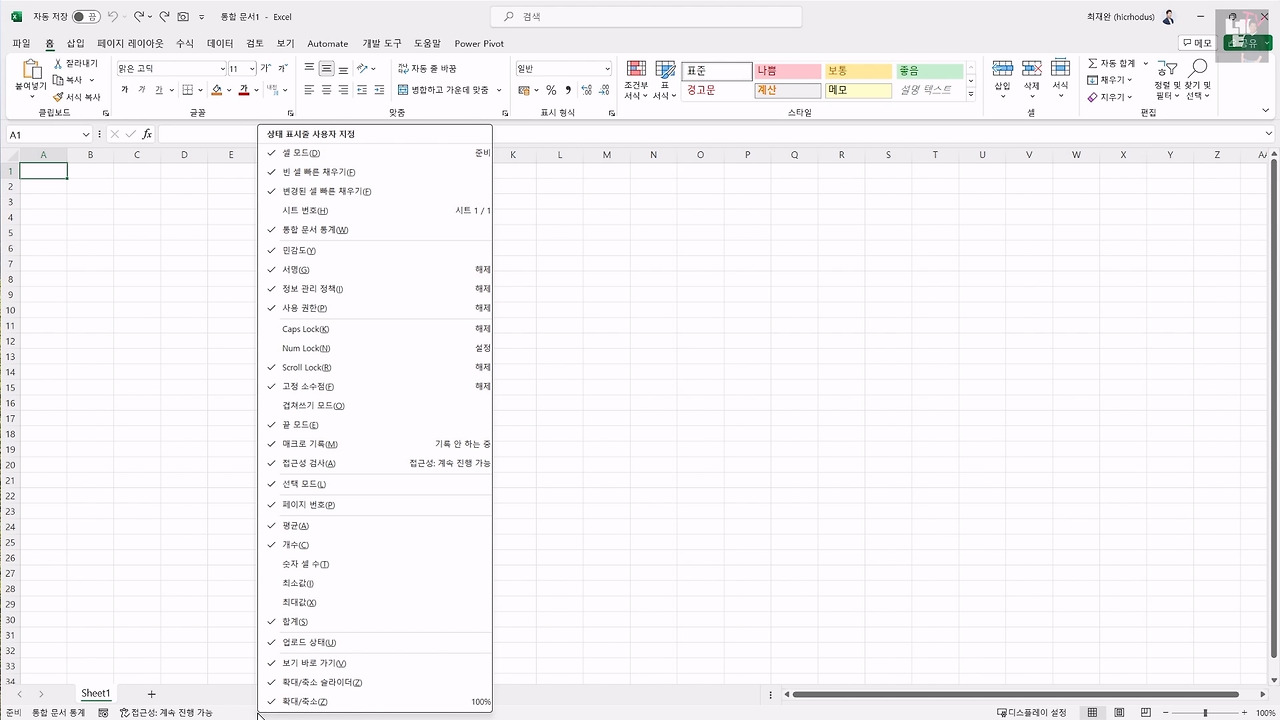The height and width of the screenshot is (720, 1280).
Task: Add a new sheet with plus button
Action: coord(151,693)
